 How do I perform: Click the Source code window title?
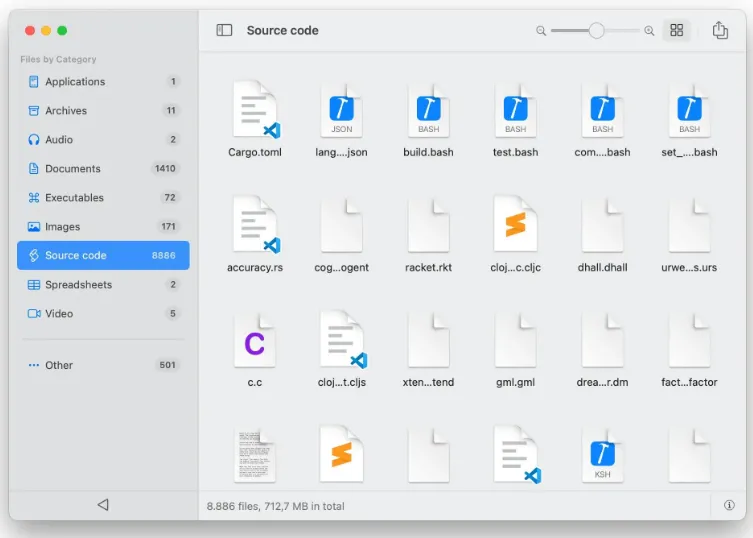click(282, 30)
